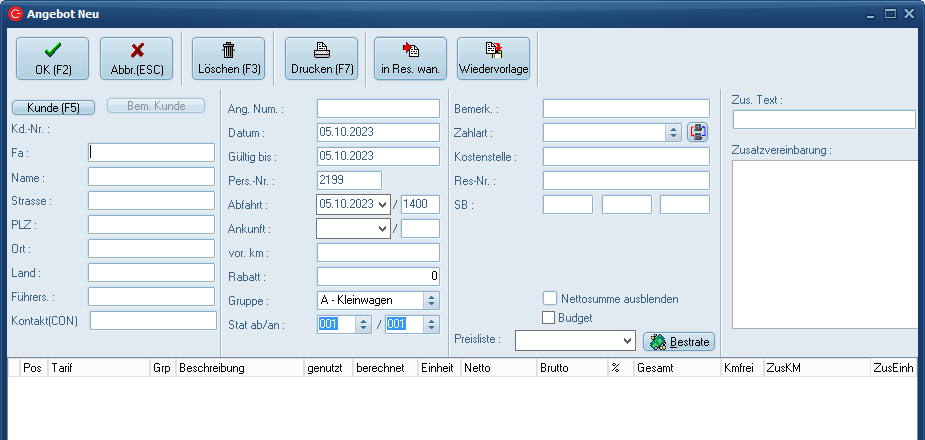Screen dimensions: 925x440
Task: Open the Wiedervorlage reminder button
Action: 493,59
